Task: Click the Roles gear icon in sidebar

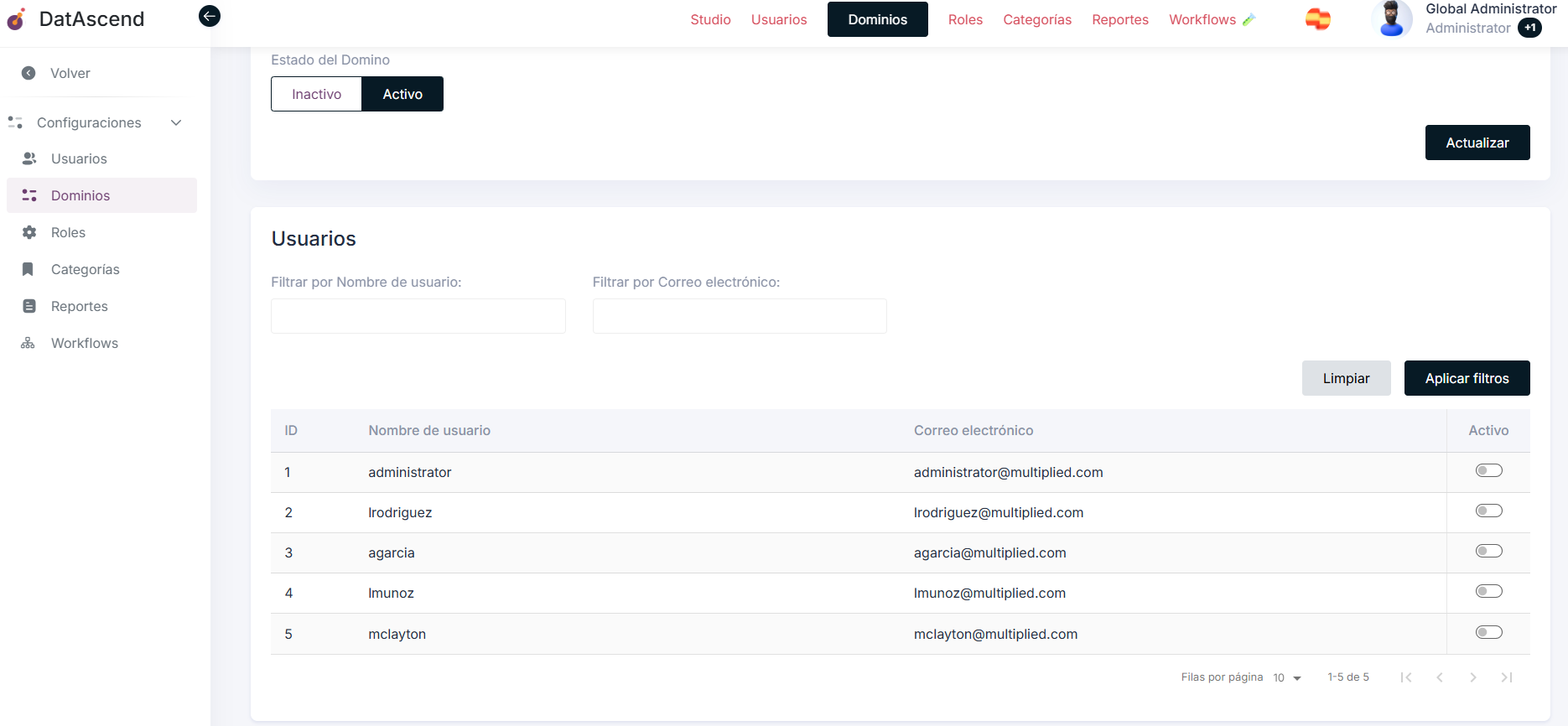Action: tap(29, 232)
